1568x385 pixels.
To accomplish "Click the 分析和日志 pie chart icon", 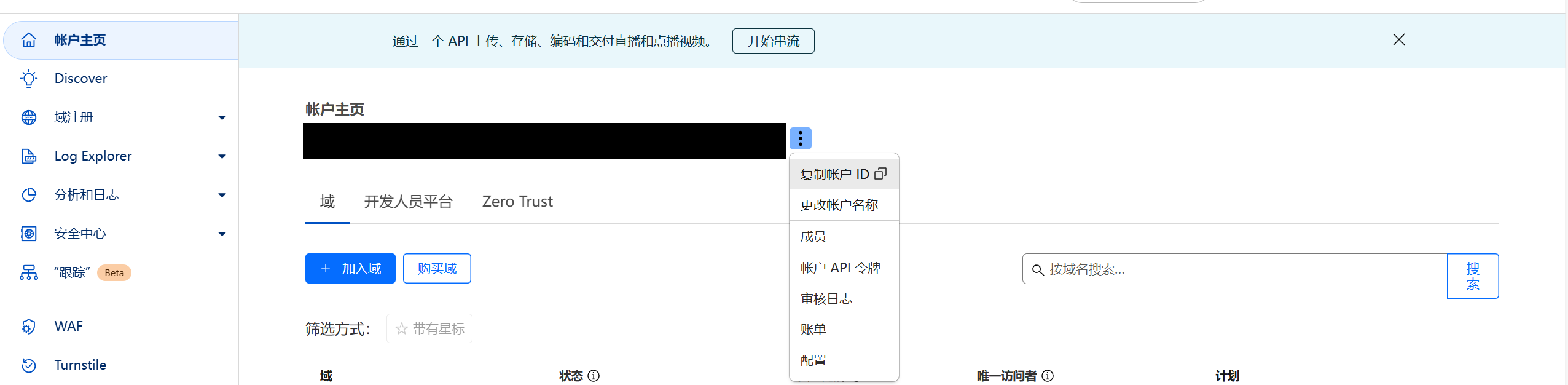I will pos(29,195).
